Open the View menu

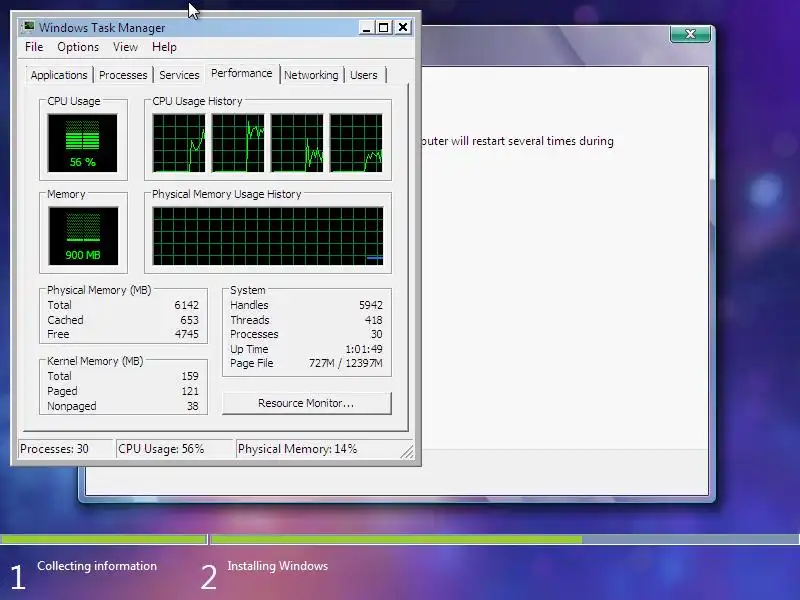(126, 47)
